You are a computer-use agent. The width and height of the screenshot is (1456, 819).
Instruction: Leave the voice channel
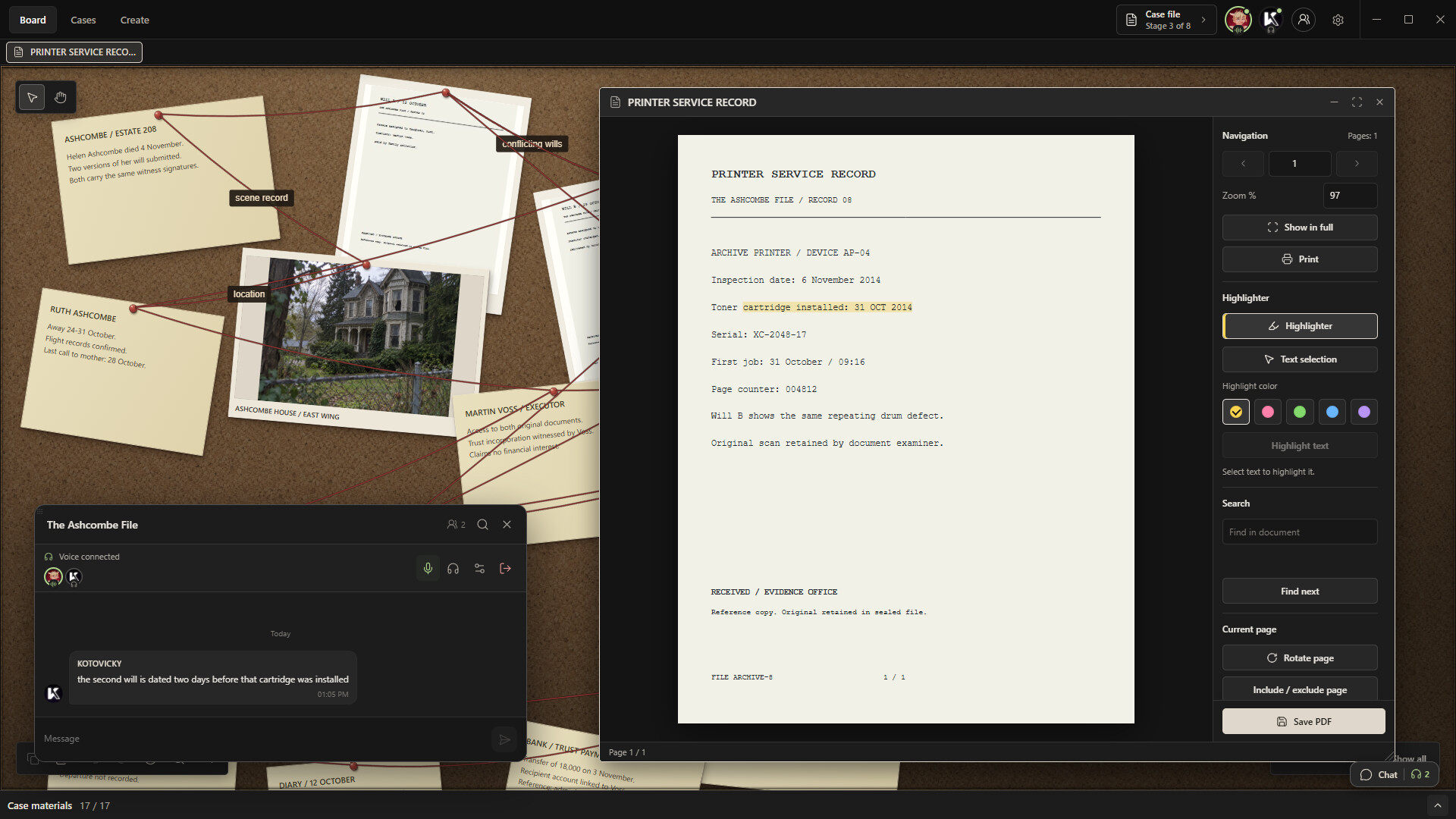[x=505, y=569]
